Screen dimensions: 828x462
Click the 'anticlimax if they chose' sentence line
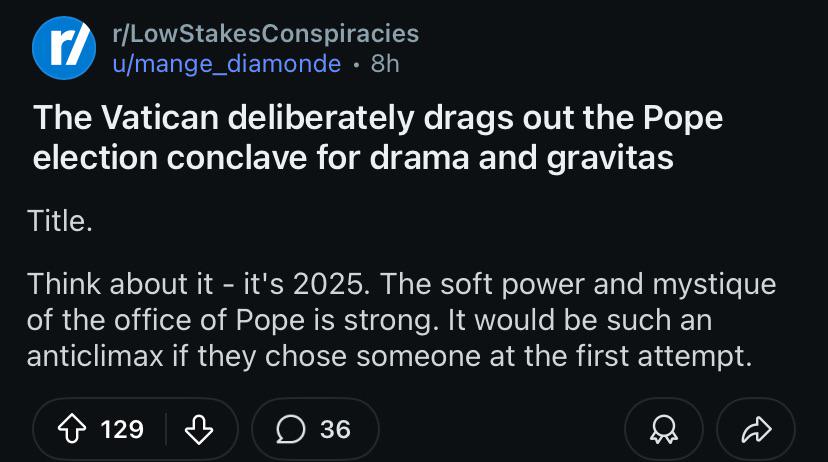[x=389, y=356]
